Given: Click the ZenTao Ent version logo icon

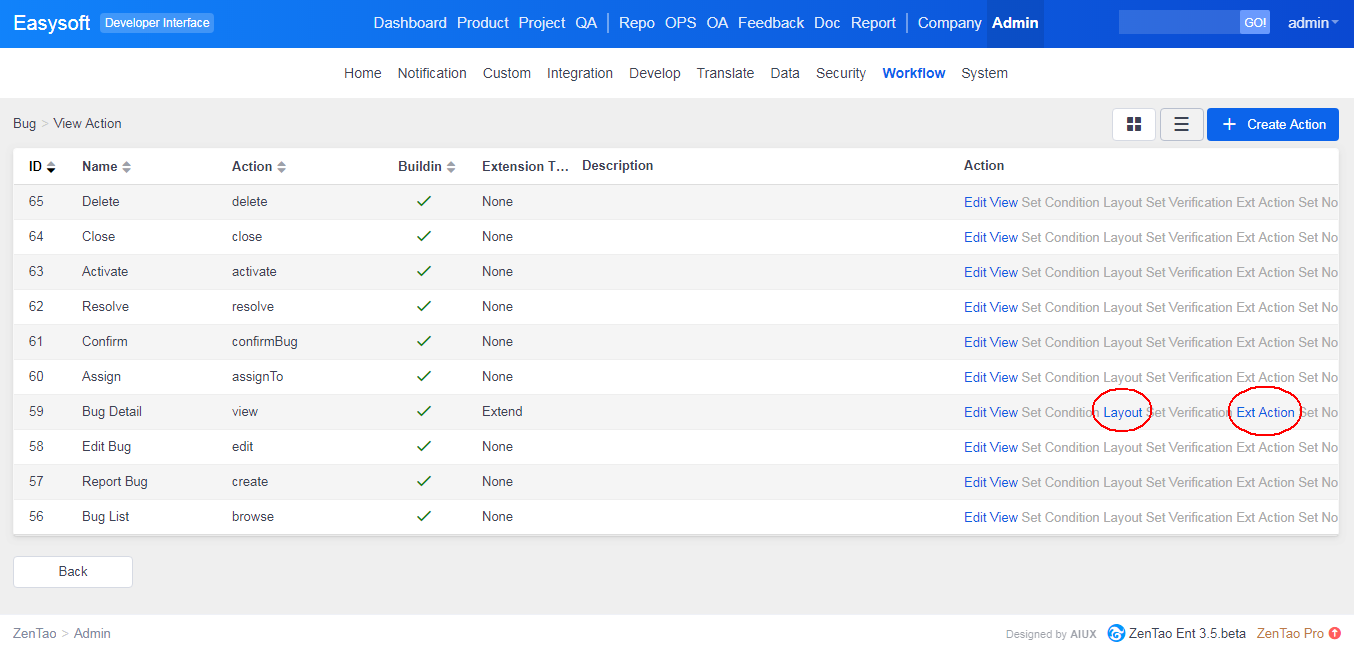Looking at the screenshot, I should (1116, 633).
